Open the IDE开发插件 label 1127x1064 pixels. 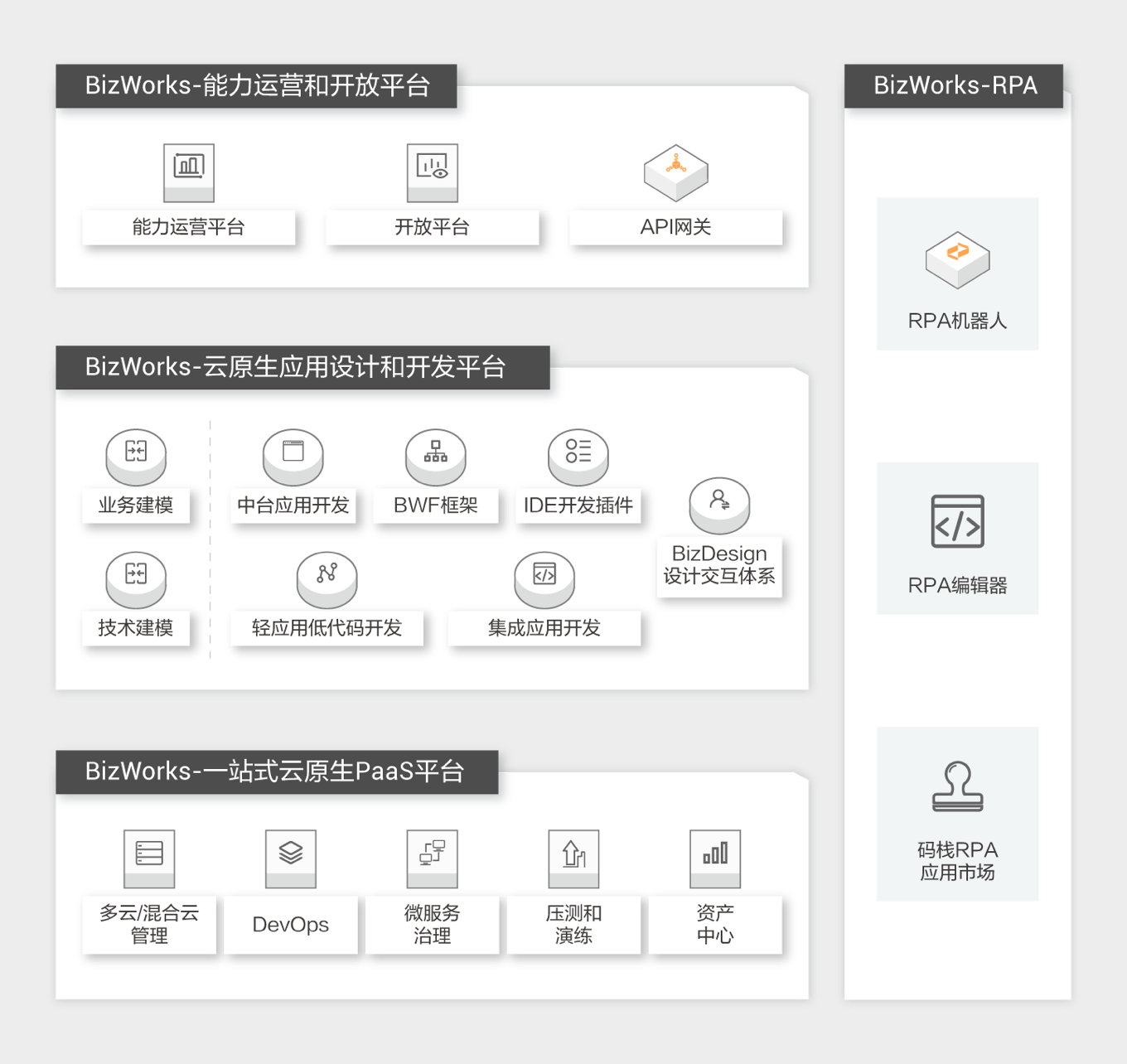[x=578, y=505]
